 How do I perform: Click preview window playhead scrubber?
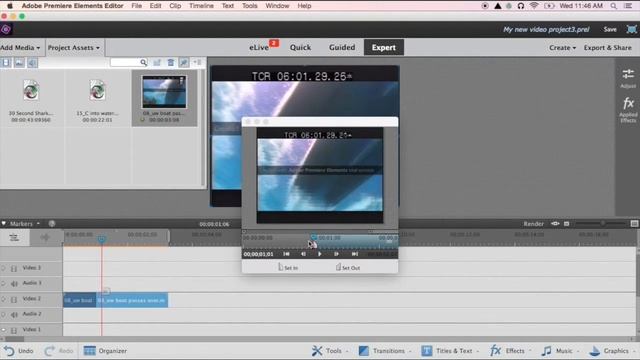click(313, 237)
